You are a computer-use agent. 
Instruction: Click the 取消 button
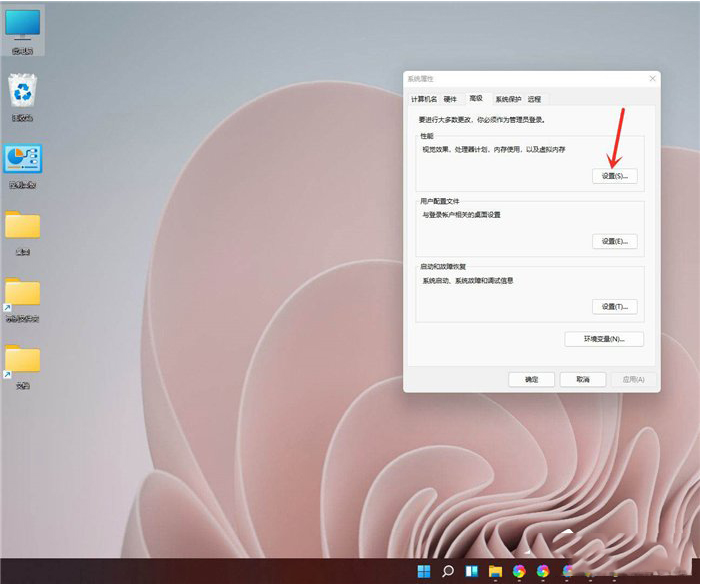[583, 379]
